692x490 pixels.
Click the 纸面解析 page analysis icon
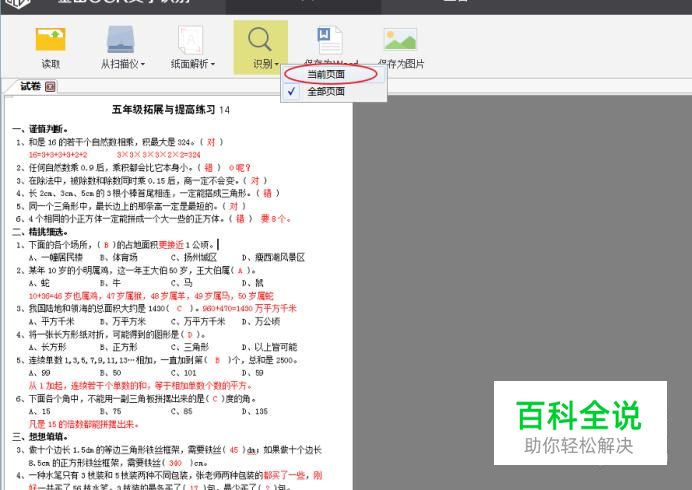(191, 40)
